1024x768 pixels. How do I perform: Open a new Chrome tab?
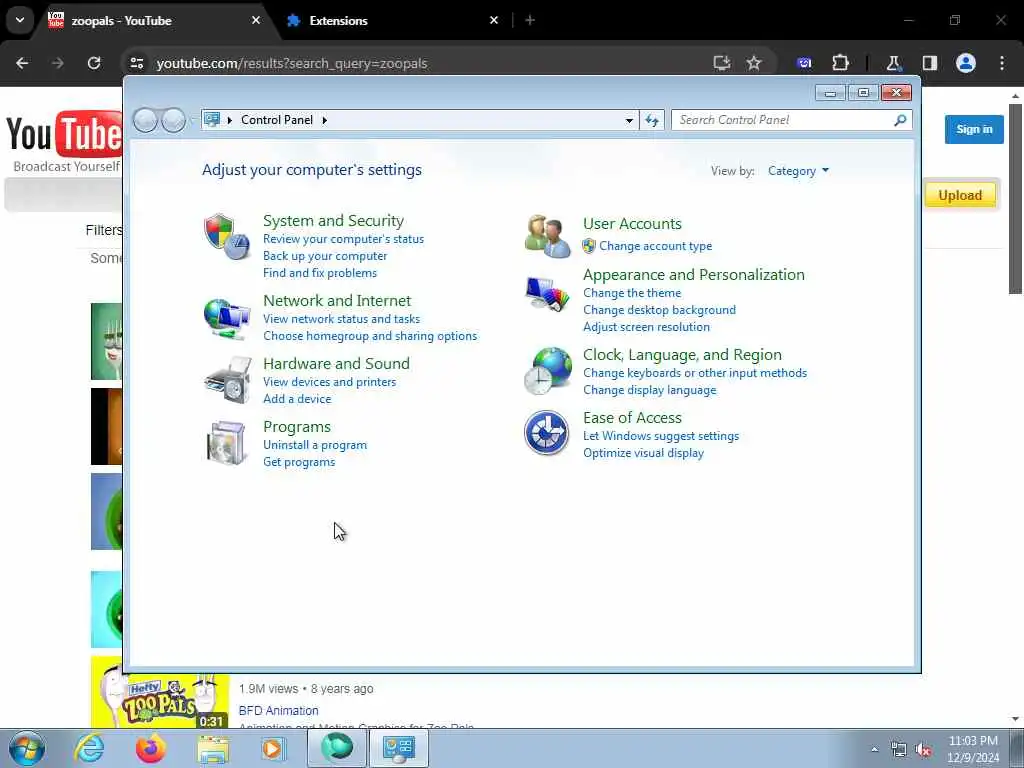(x=530, y=20)
